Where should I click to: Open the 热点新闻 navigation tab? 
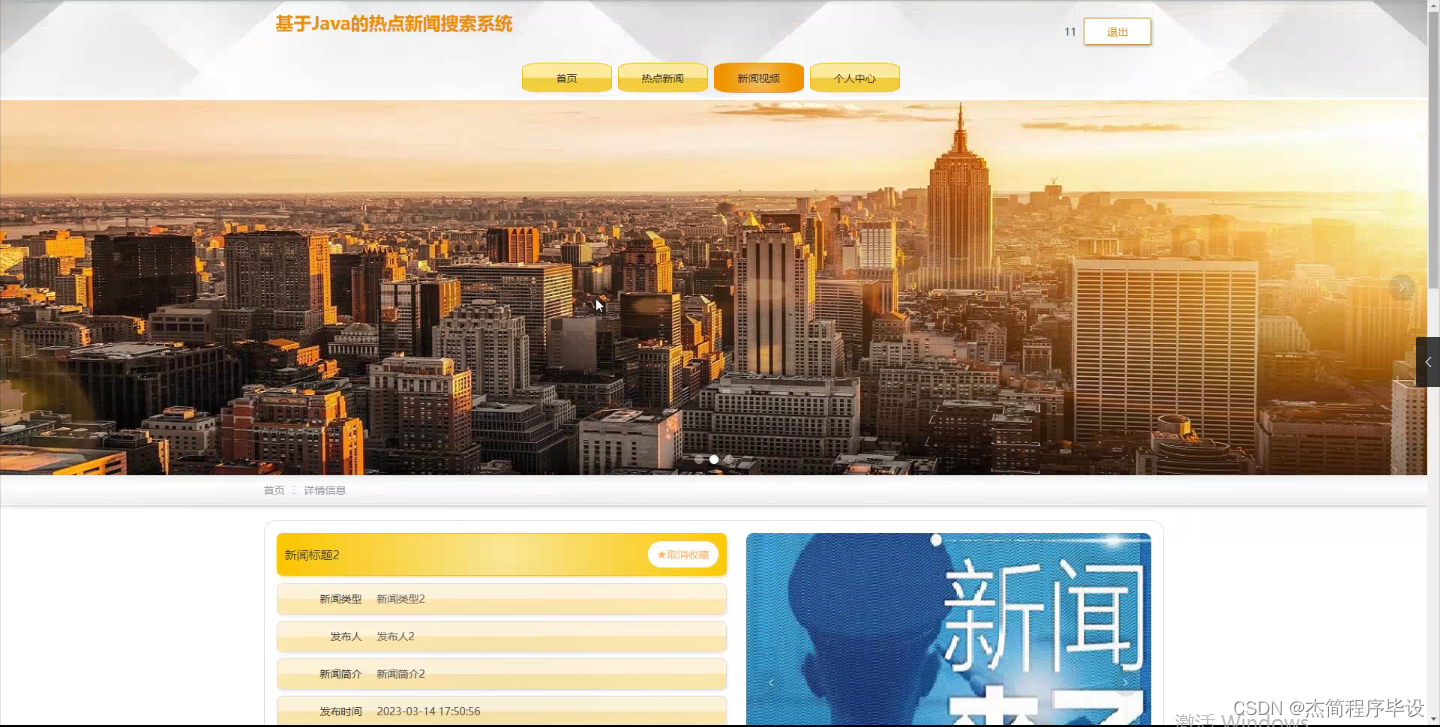(x=662, y=77)
